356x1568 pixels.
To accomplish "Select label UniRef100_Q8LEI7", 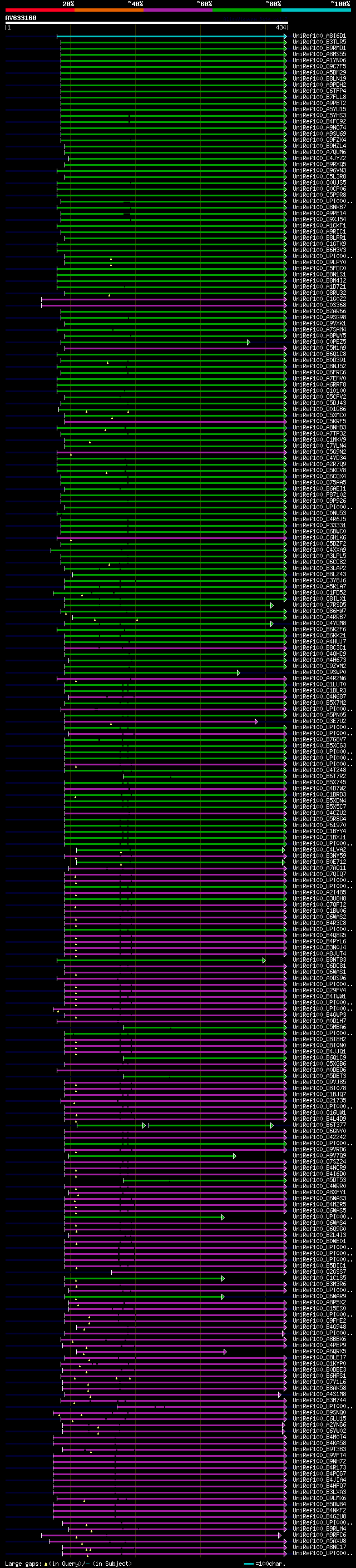I will (319, 1358).
